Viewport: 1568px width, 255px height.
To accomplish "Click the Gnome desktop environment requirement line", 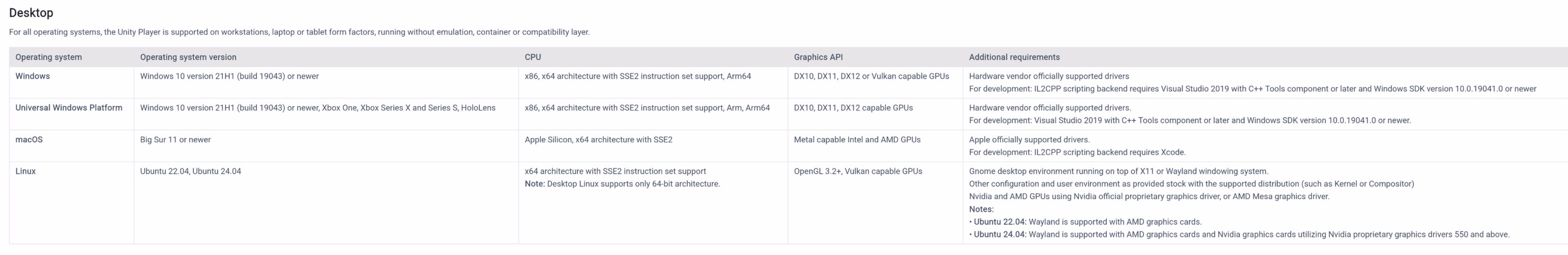I will pyautogui.click(x=1119, y=171).
